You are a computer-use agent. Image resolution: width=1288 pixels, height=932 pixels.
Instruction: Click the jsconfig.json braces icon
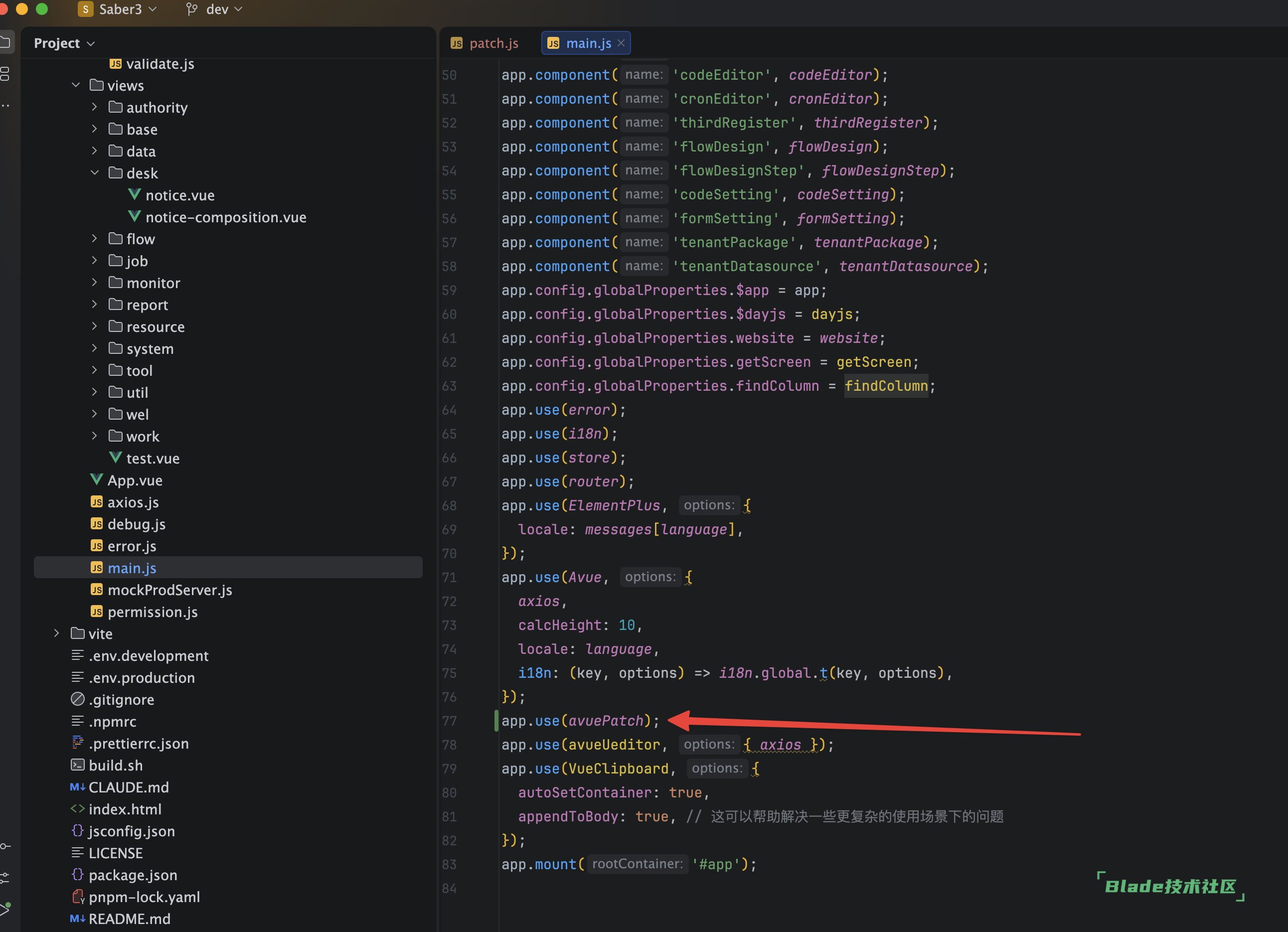pyautogui.click(x=78, y=831)
